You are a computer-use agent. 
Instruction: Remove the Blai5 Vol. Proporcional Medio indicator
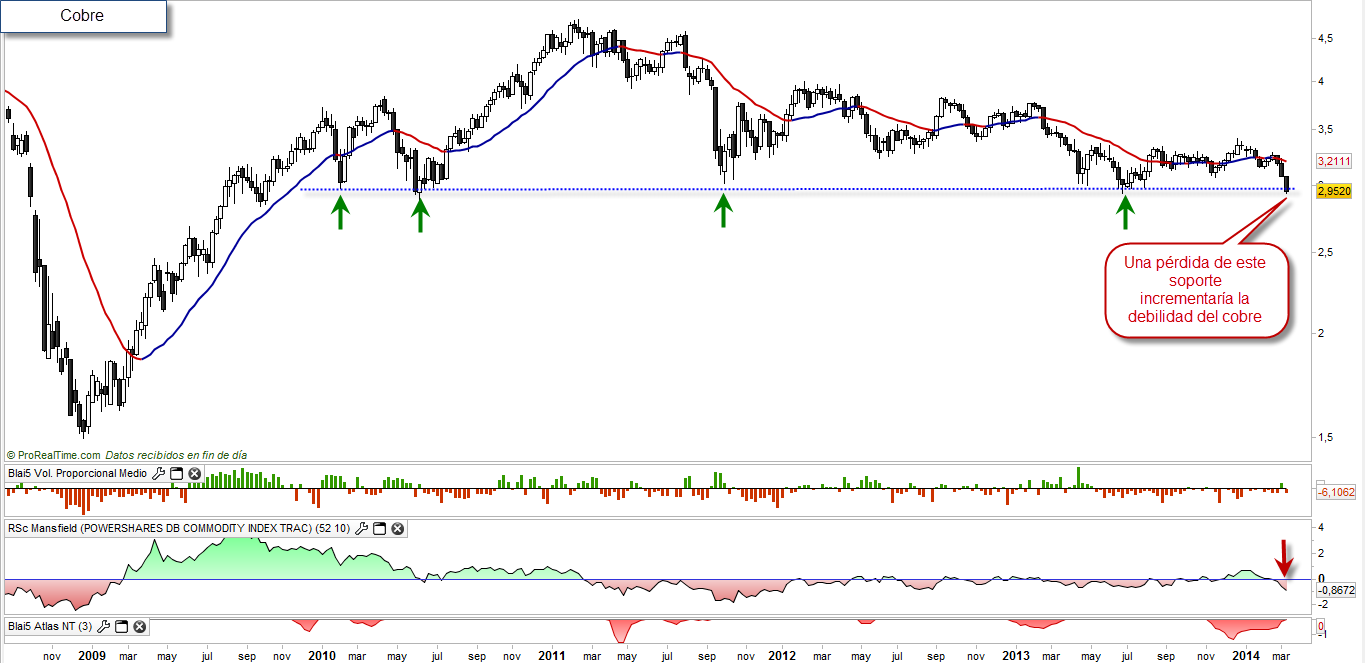point(194,473)
